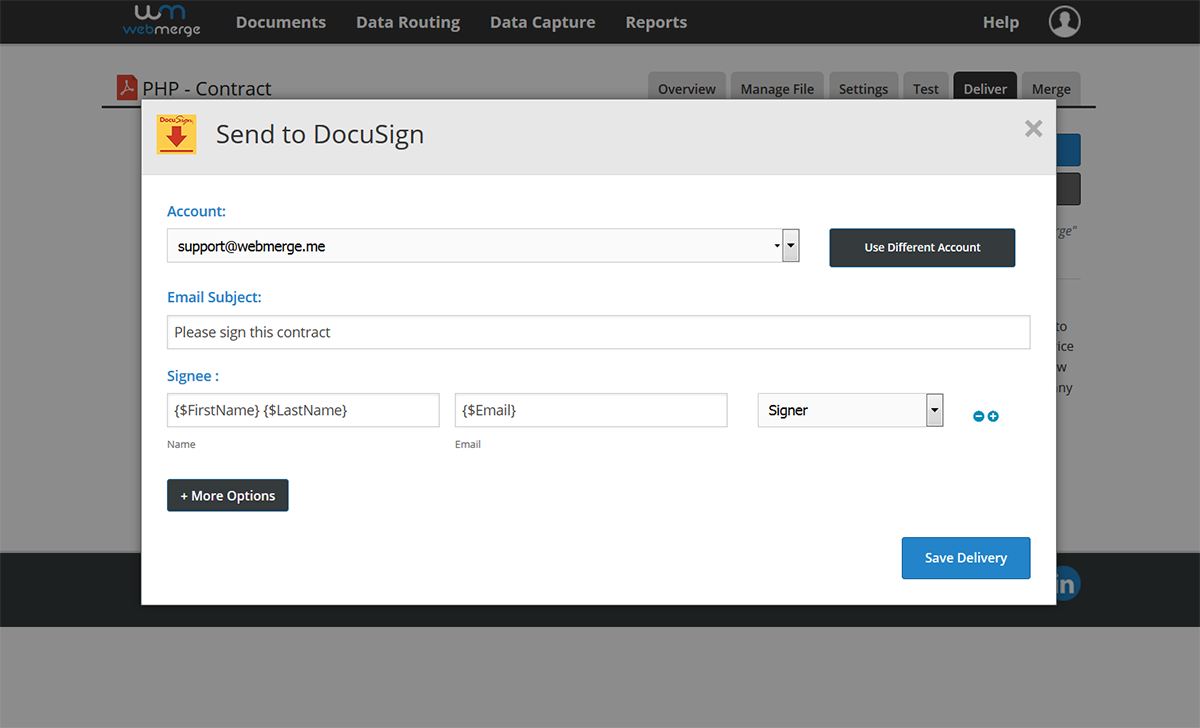Switch to the Overview tab
The width and height of the screenshot is (1200, 728).
pyautogui.click(x=687, y=89)
